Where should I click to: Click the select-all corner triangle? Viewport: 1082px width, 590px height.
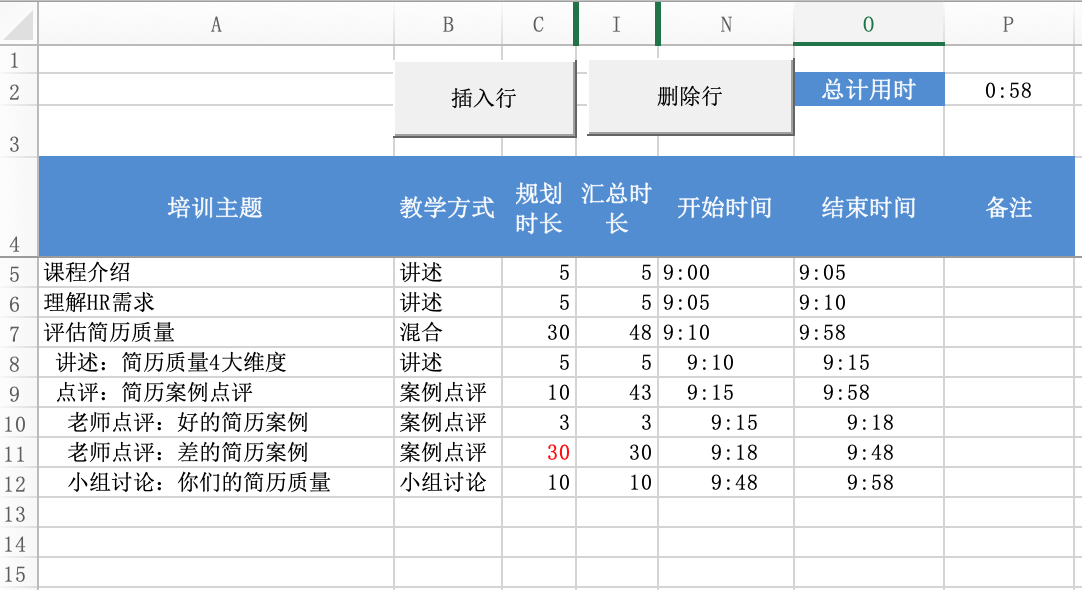pyautogui.click(x=19, y=24)
